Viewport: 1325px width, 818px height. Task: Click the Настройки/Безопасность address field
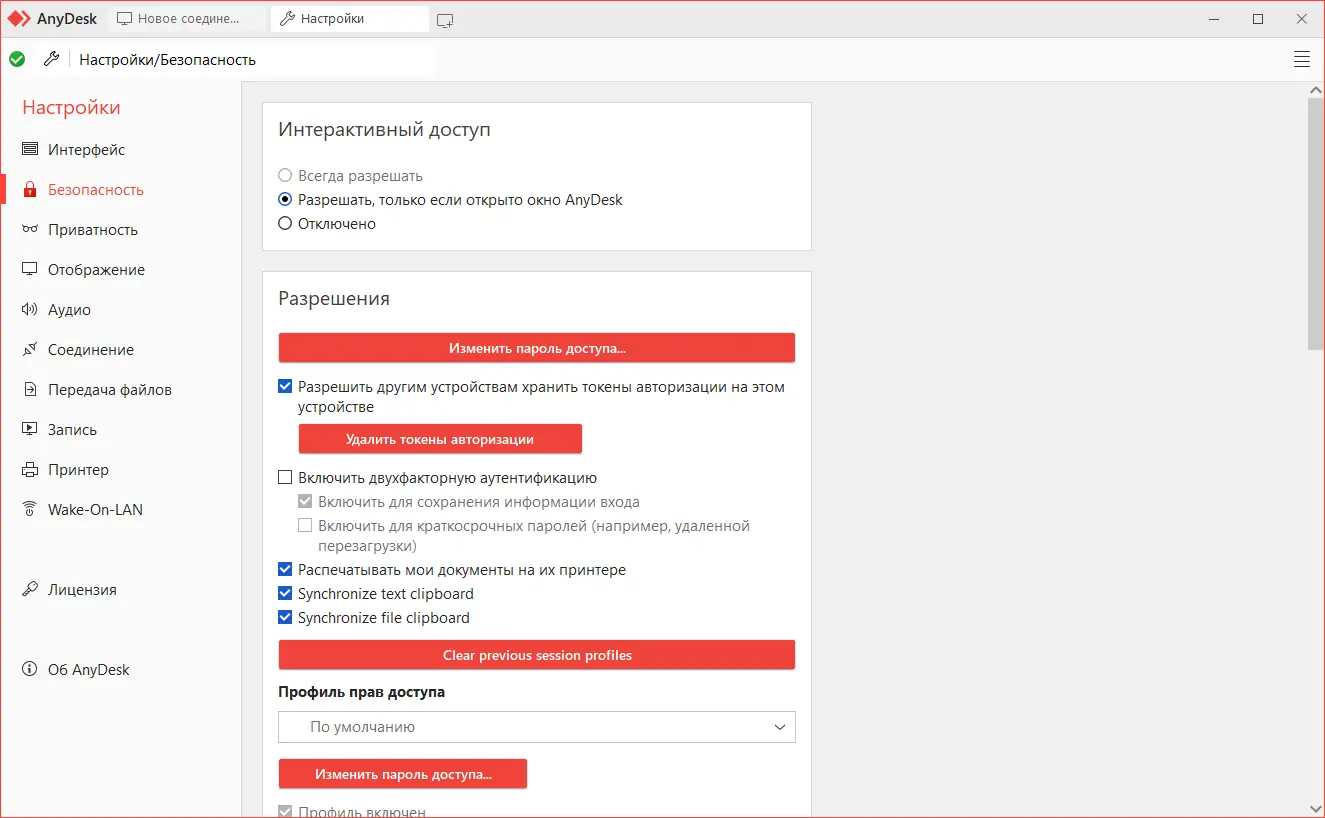pyautogui.click(x=252, y=60)
